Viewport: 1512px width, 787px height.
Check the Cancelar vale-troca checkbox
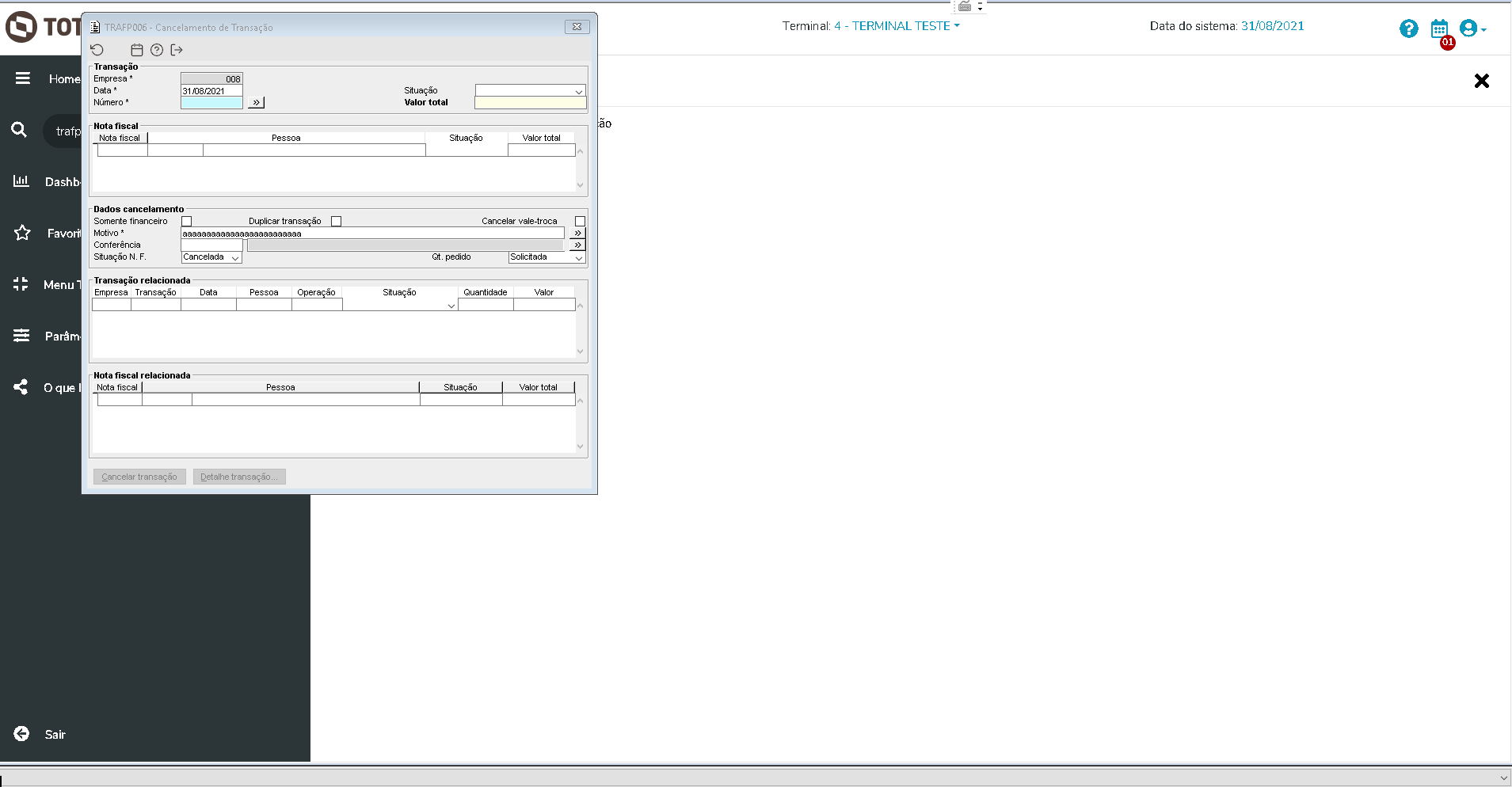pyautogui.click(x=581, y=222)
